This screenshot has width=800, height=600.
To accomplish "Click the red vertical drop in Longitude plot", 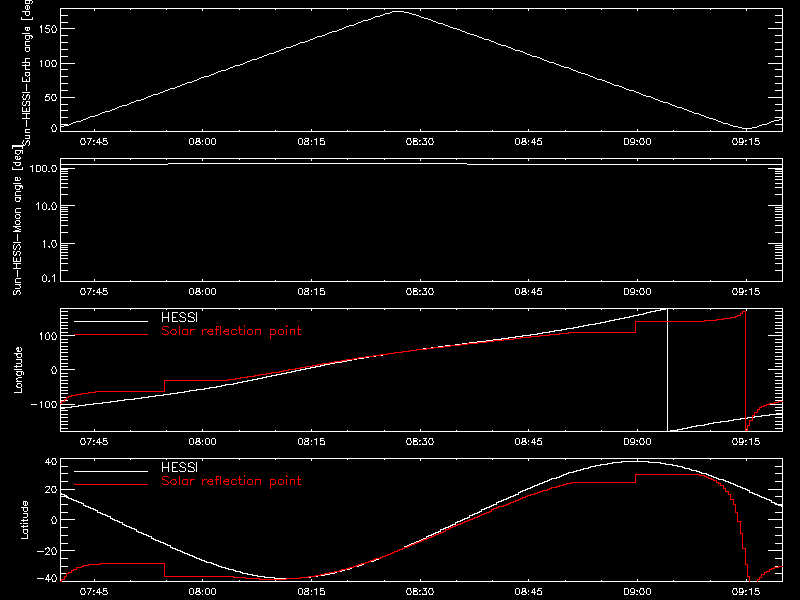I will click(745, 370).
